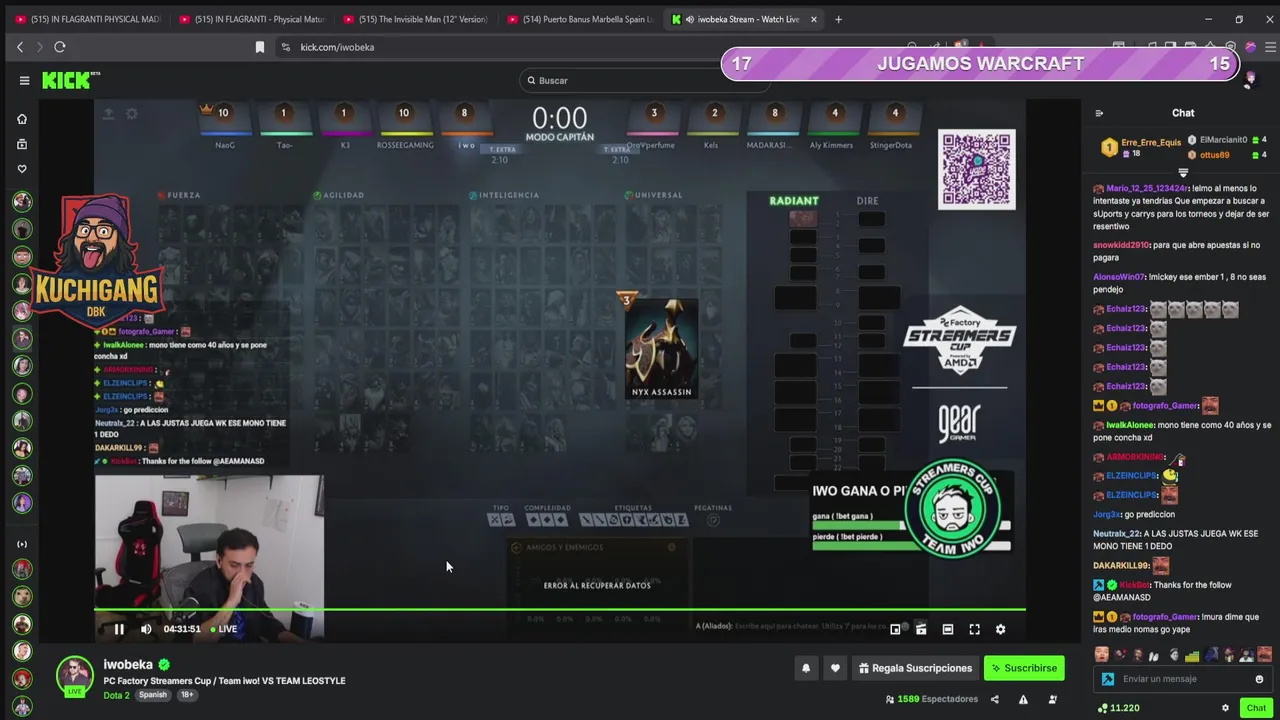
Task: Select the first quick emote in chat
Action: point(1101,655)
